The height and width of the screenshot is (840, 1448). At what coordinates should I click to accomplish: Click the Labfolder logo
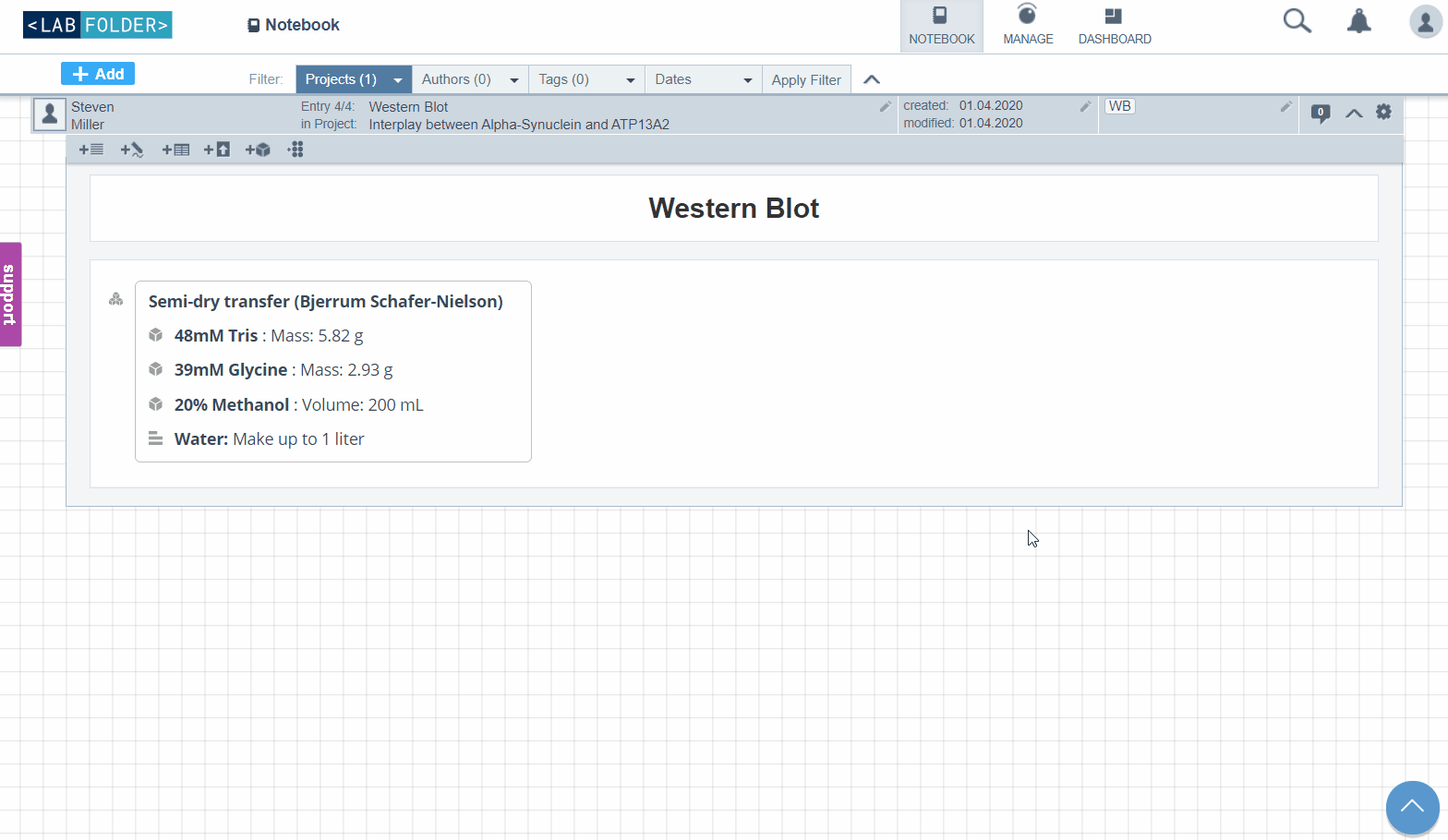pyautogui.click(x=98, y=25)
